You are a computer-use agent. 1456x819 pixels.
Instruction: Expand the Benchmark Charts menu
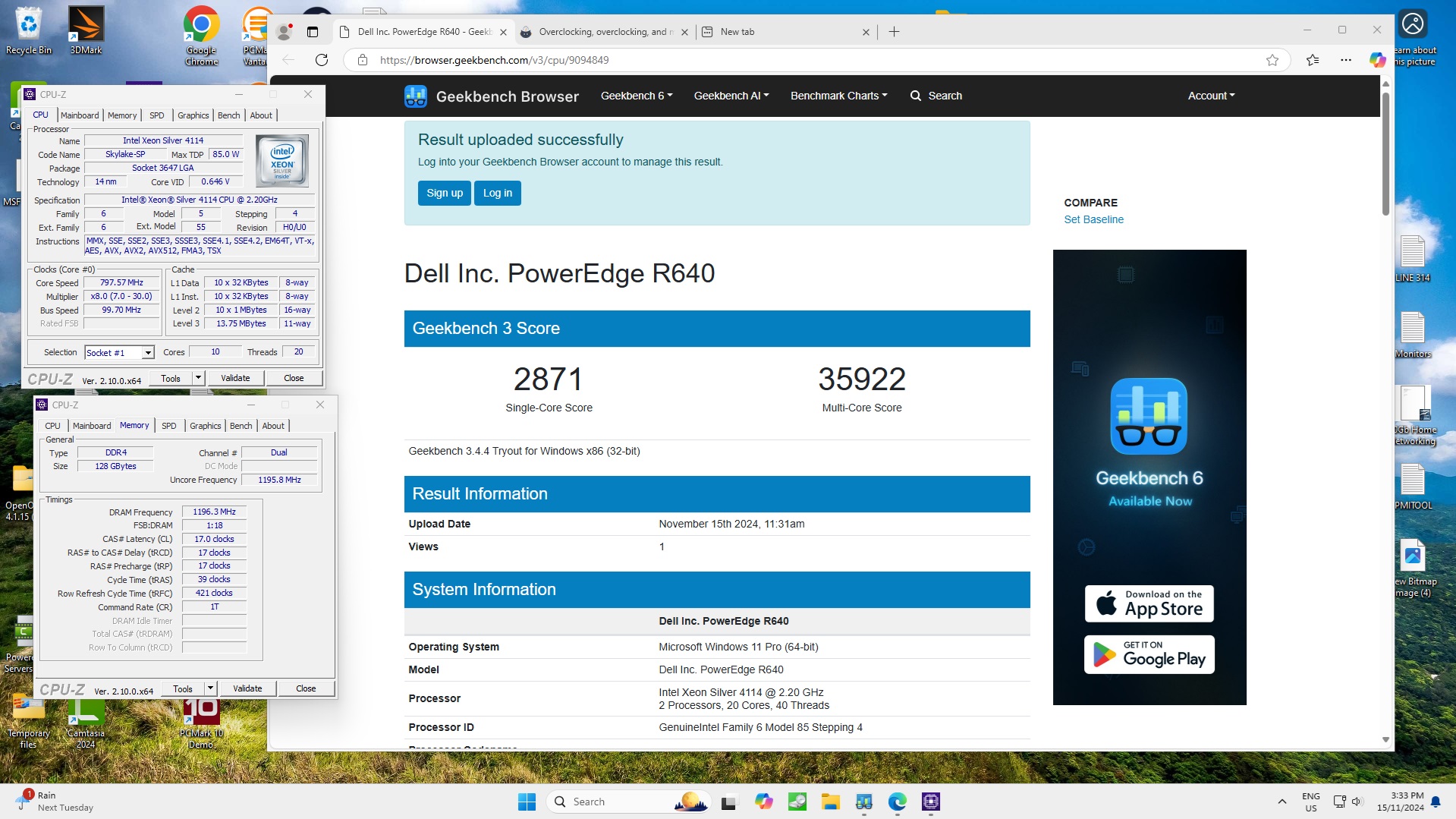(x=838, y=96)
